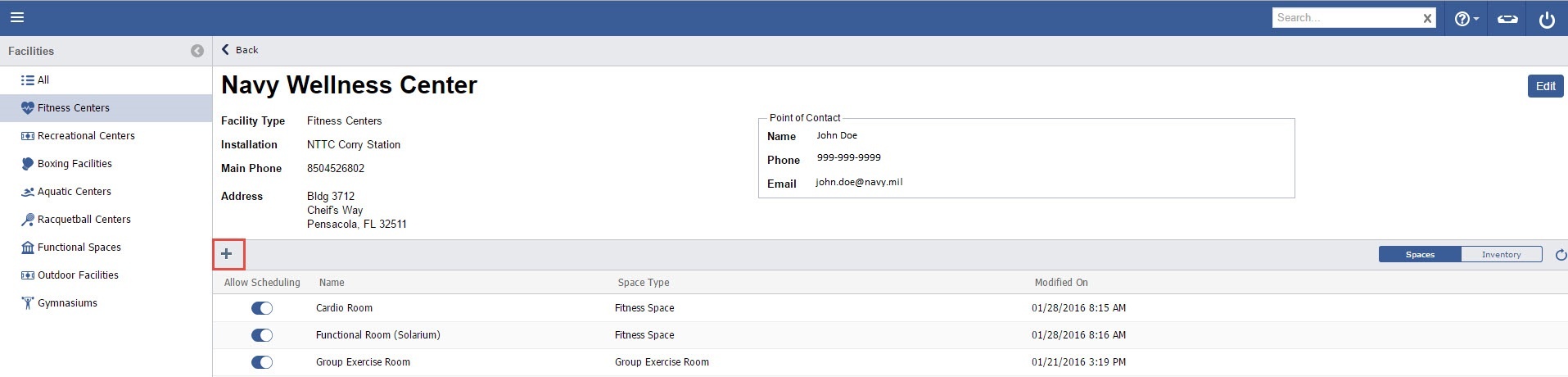Select Gymnasiums in the sidebar
The height and width of the screenshot is (377, 1568).
67,303
